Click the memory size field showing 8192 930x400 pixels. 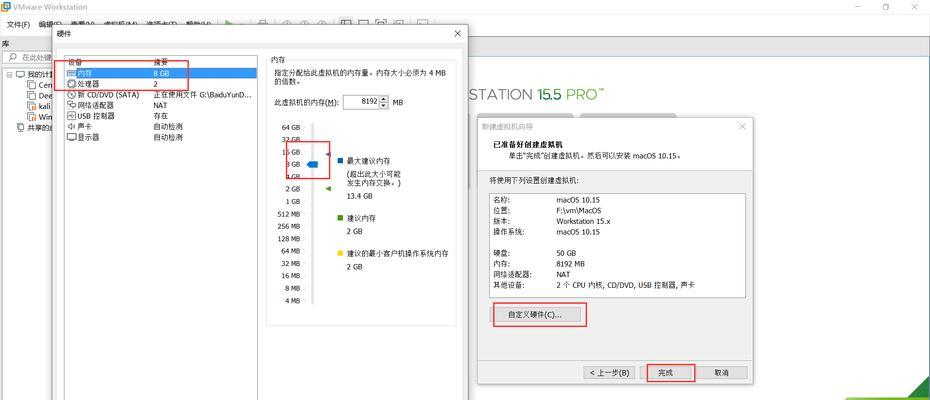point(361,102)
